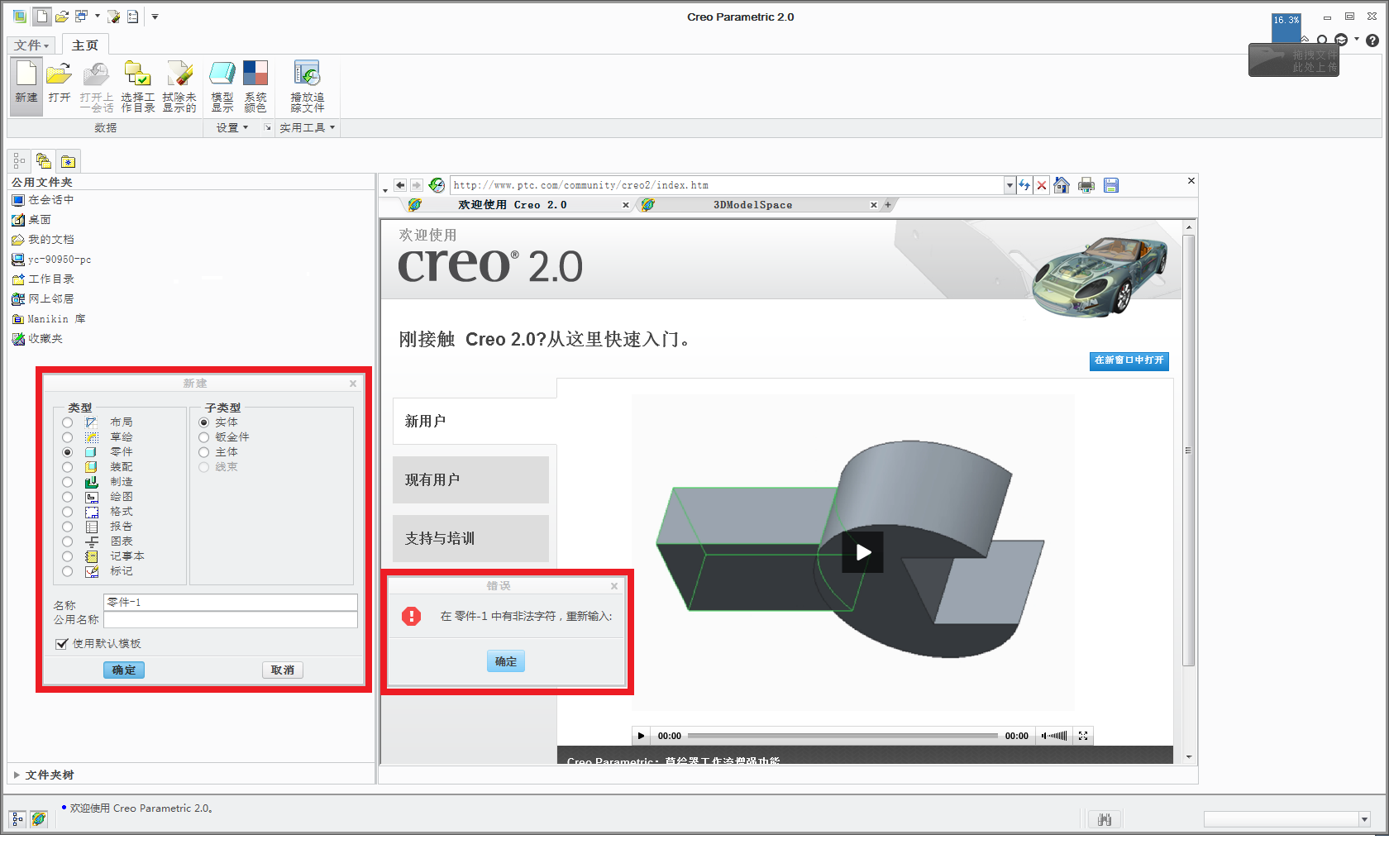This screenshot has height=868, width=1389.
Task: Click the group launcher arrow beside 设置 group
Action: pos(267,128)
